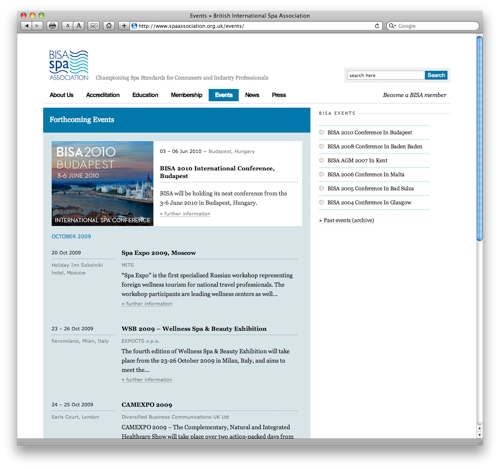Open 'BISA 2005 Conference In Bad Sulza' link
This screenshot has width=500, height=469.
(x=370, y=189)
